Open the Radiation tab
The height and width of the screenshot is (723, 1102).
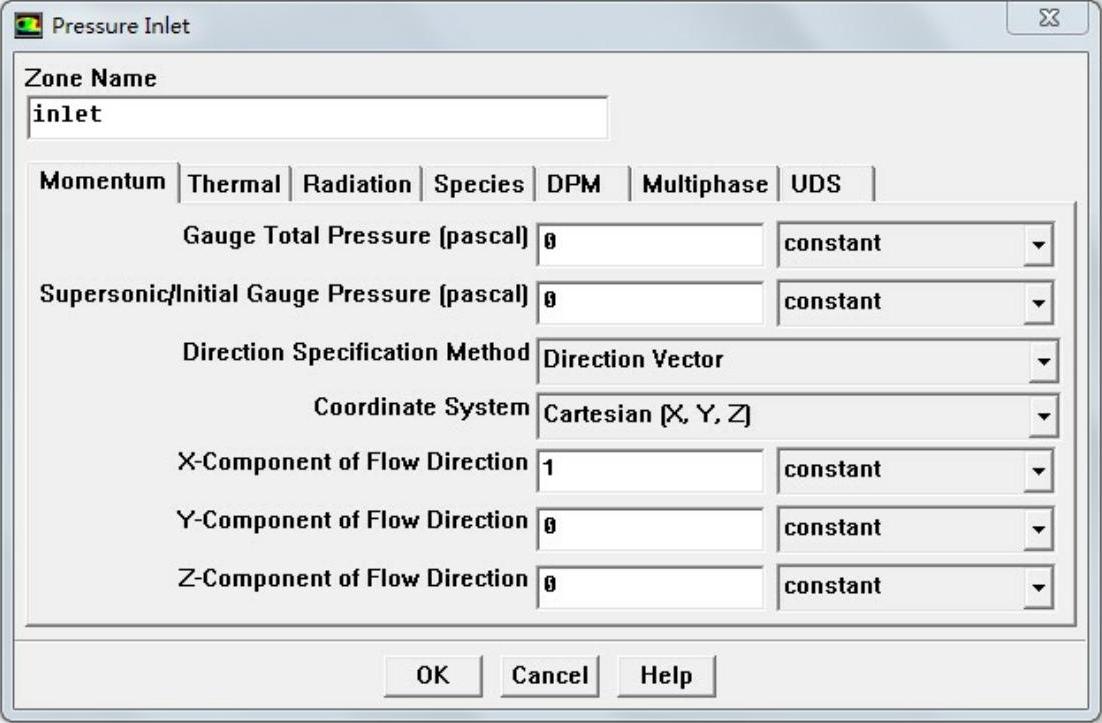click(x=357, y=184)
